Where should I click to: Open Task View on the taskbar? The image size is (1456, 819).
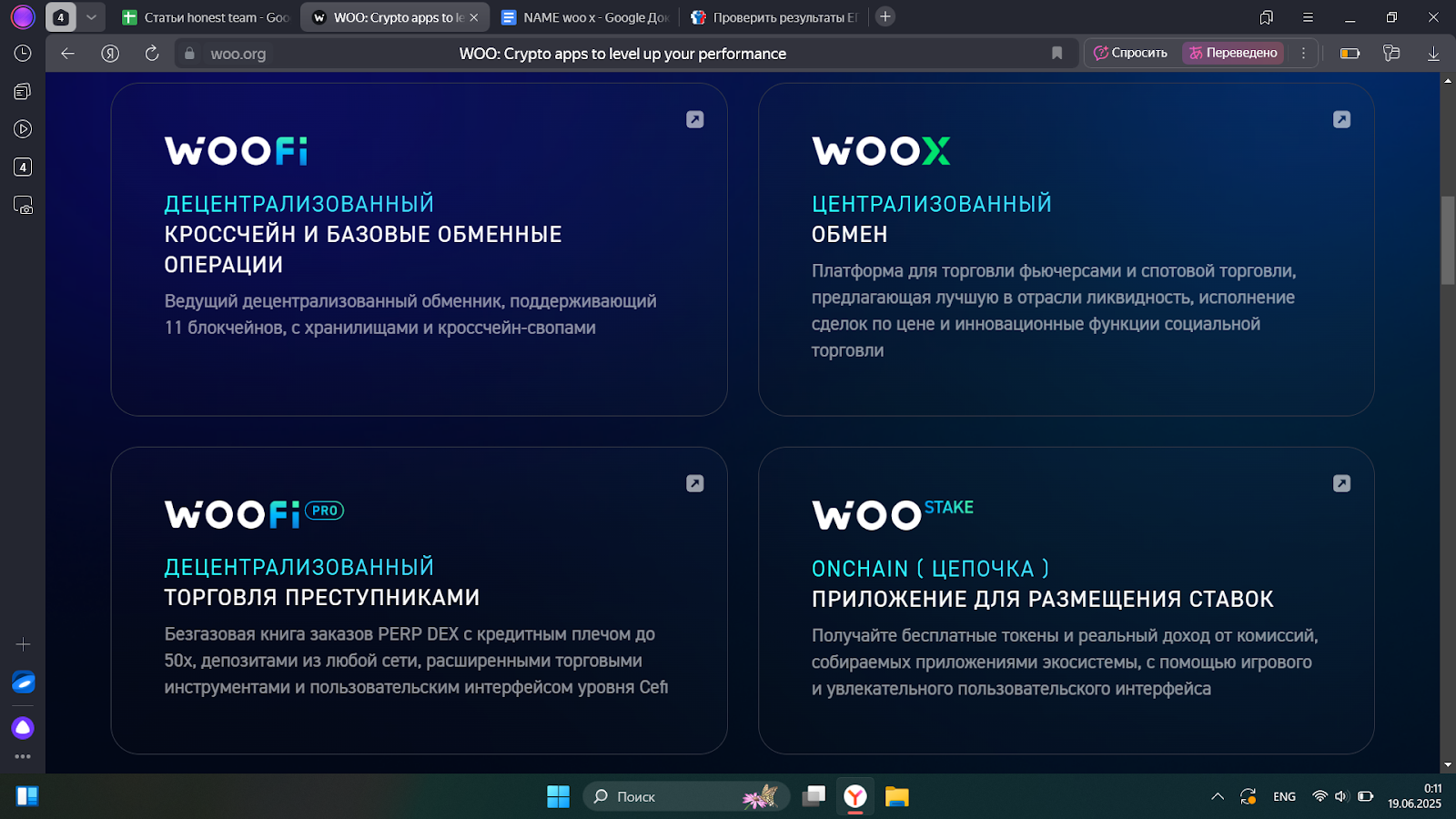[x=814, y=796]
